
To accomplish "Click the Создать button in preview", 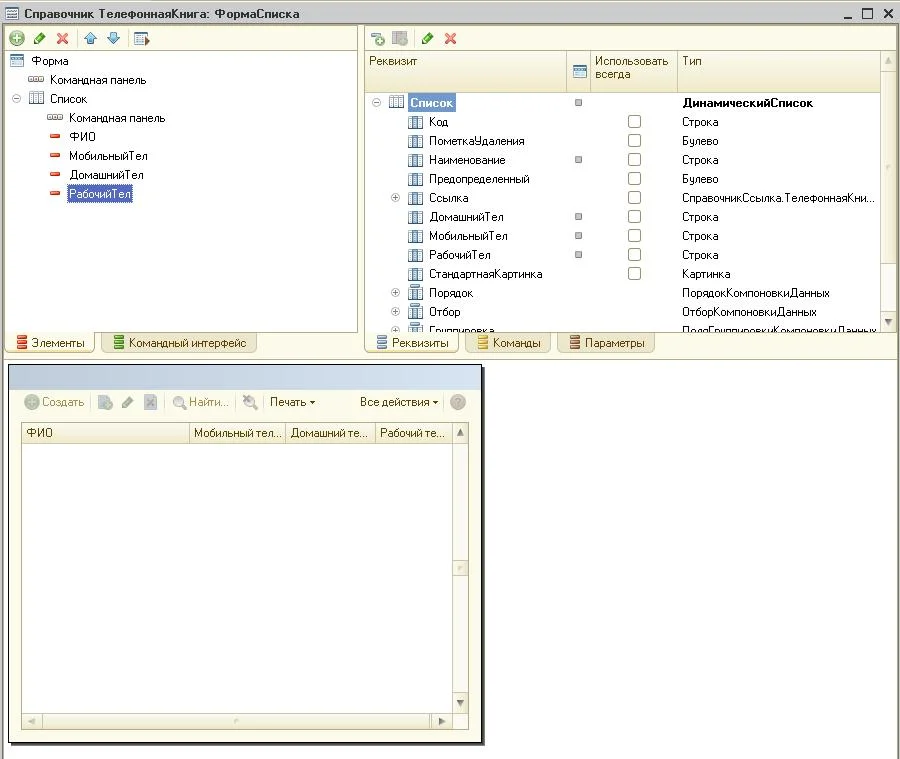I will click(54, 402).
